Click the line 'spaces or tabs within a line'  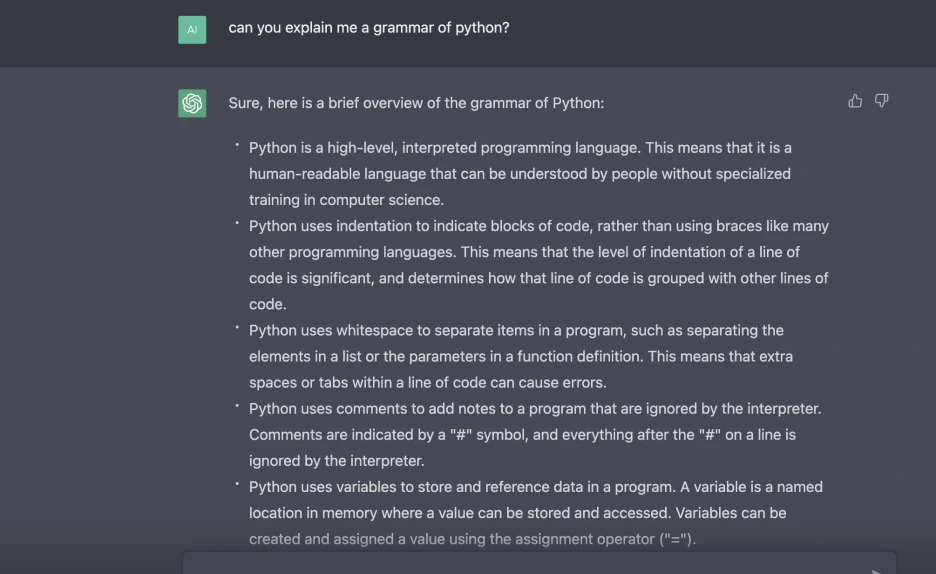427,382
